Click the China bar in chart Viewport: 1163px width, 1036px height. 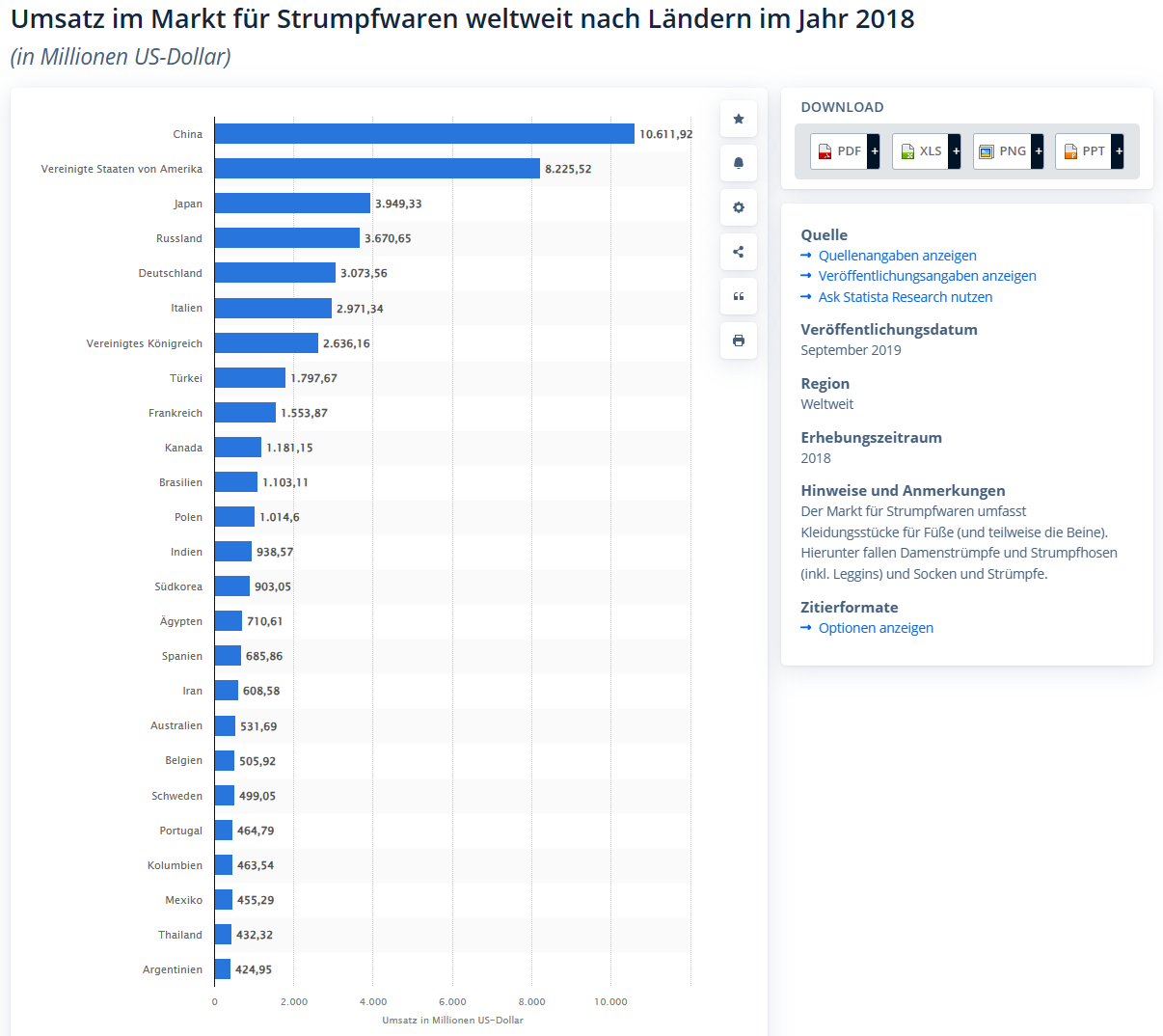[x=424, y=134]
